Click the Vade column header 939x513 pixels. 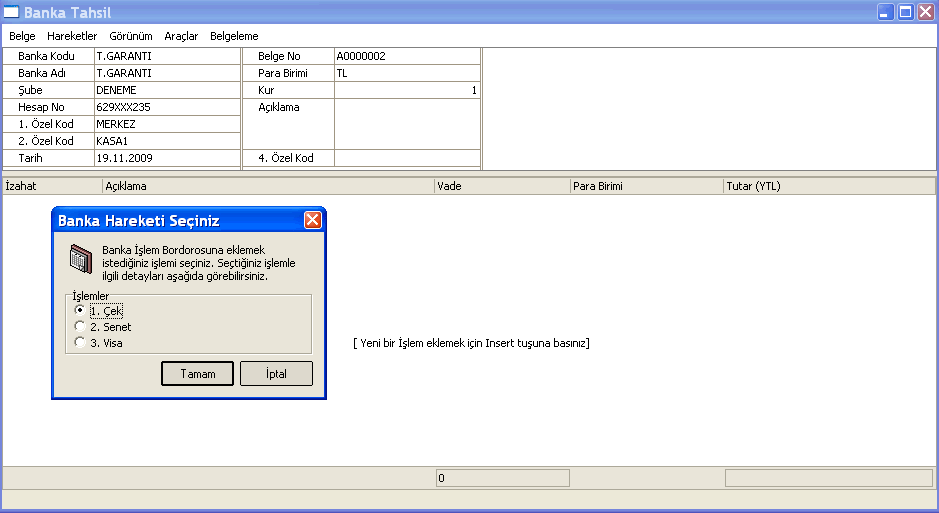502,186
